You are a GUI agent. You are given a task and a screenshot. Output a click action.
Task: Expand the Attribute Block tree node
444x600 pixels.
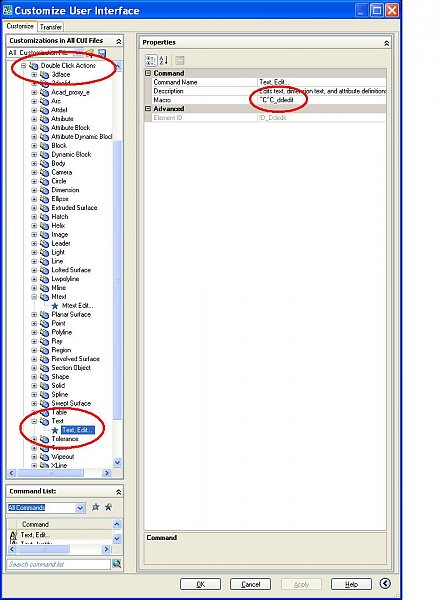[34, 128]
